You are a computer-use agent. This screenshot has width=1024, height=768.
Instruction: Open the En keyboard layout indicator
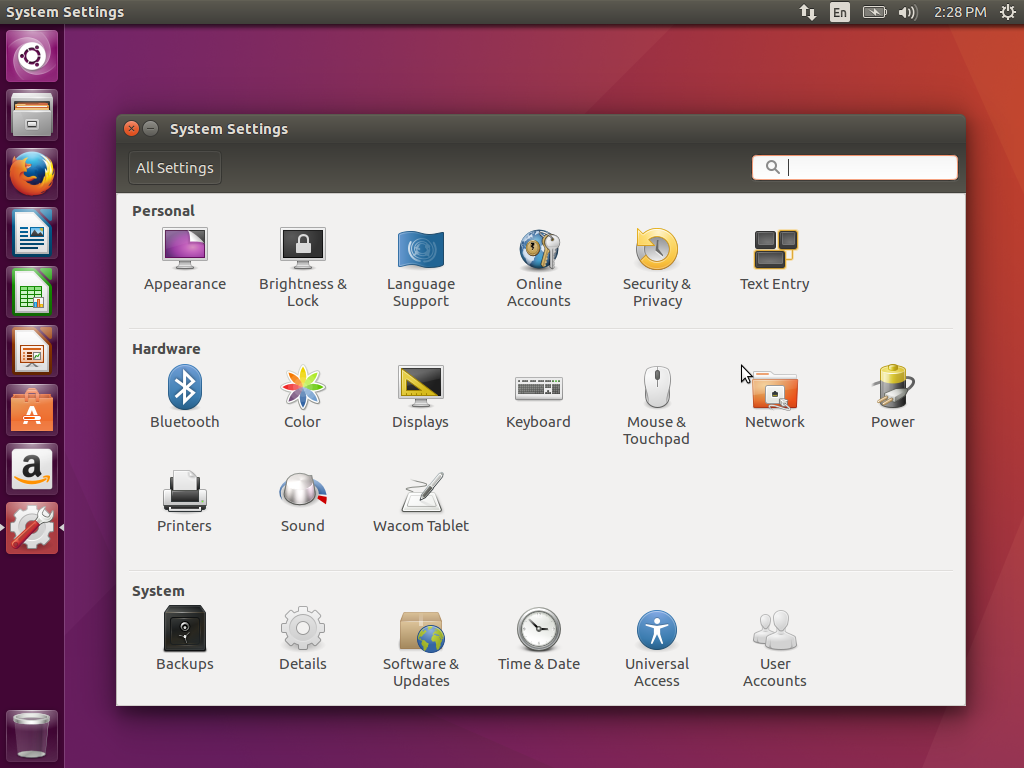pyautogui.click(x=840, y=12)
